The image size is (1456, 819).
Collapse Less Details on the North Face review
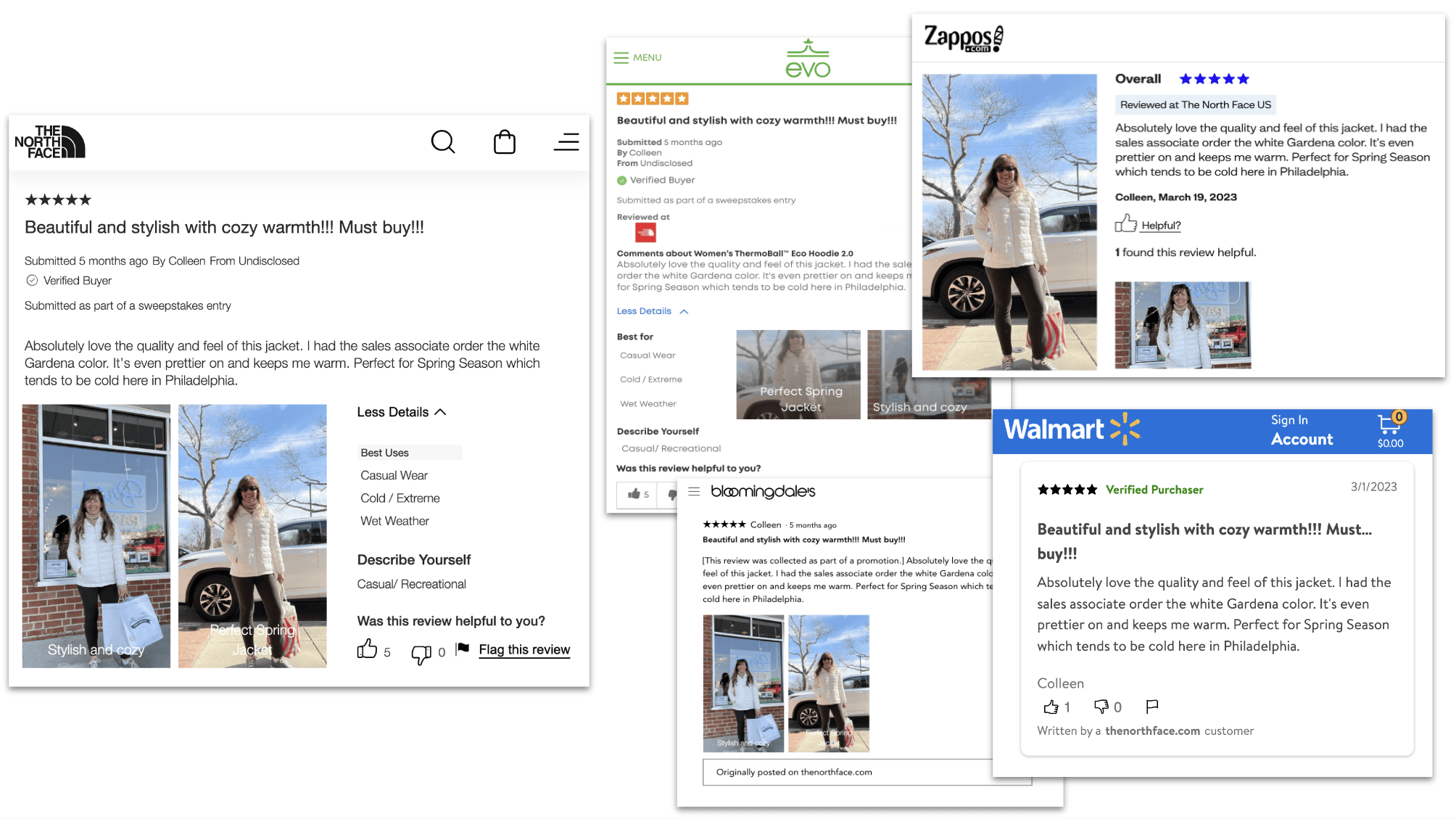[401, 411]
